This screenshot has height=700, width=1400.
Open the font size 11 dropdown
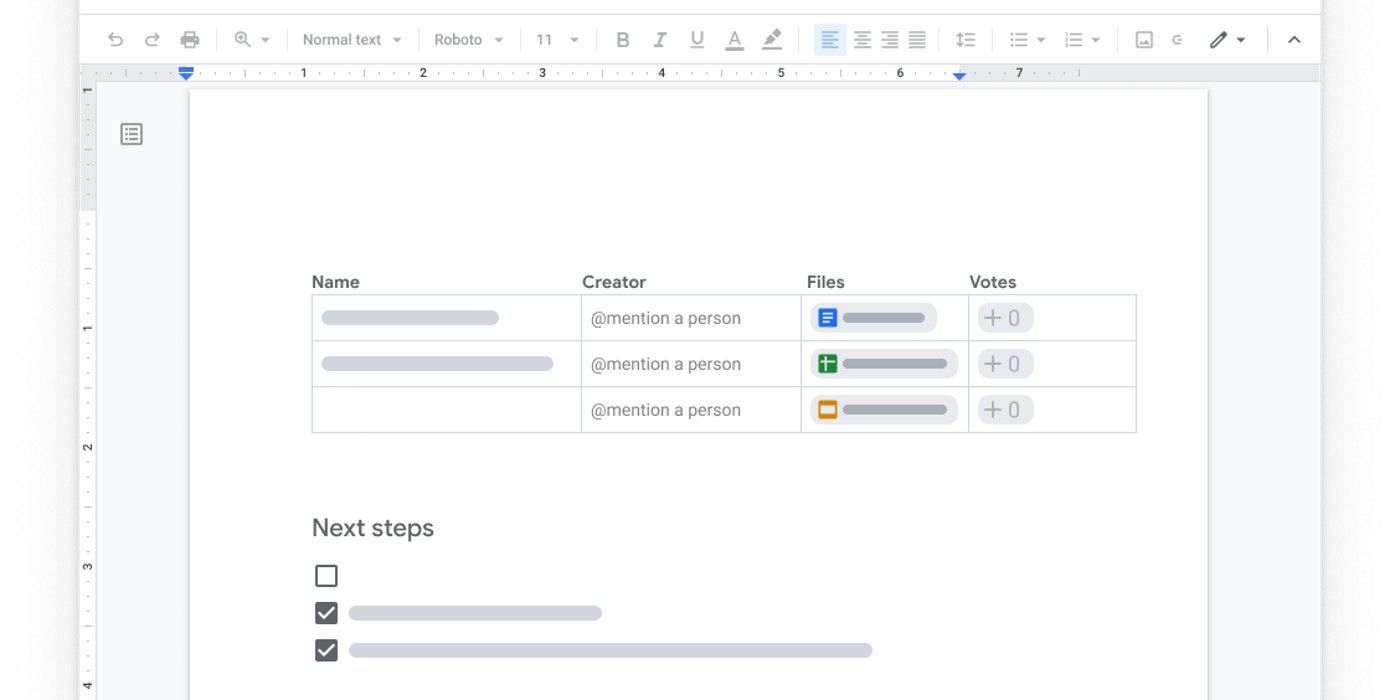click(557, 40)
